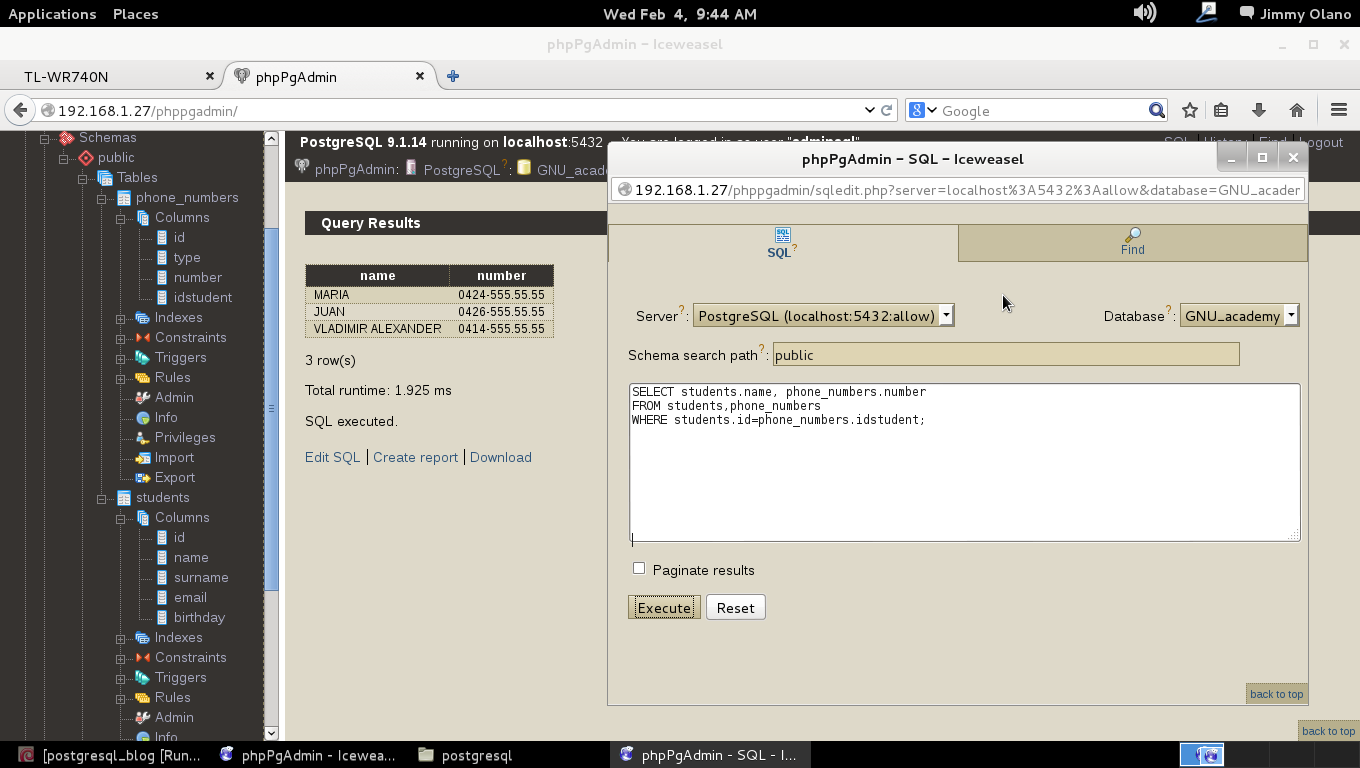
Task: Enable the Paginate results checkbox
Action: (x=639, y=569)
